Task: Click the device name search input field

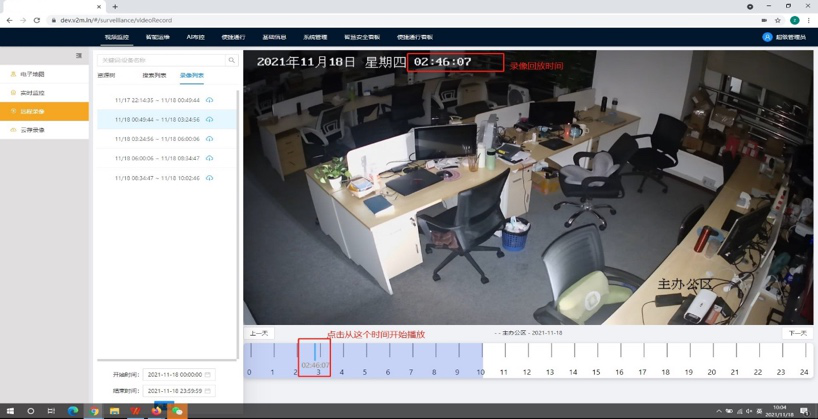Action: click(160, 60)
